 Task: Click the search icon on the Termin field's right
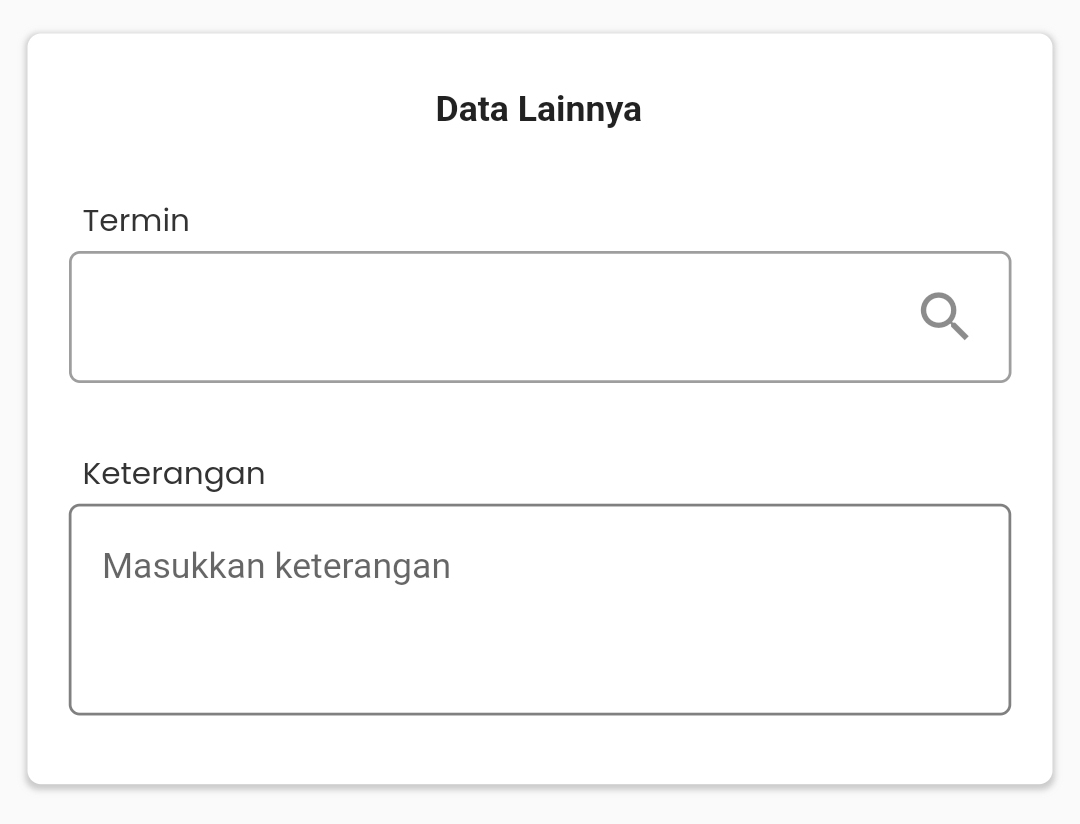point(944,316)
